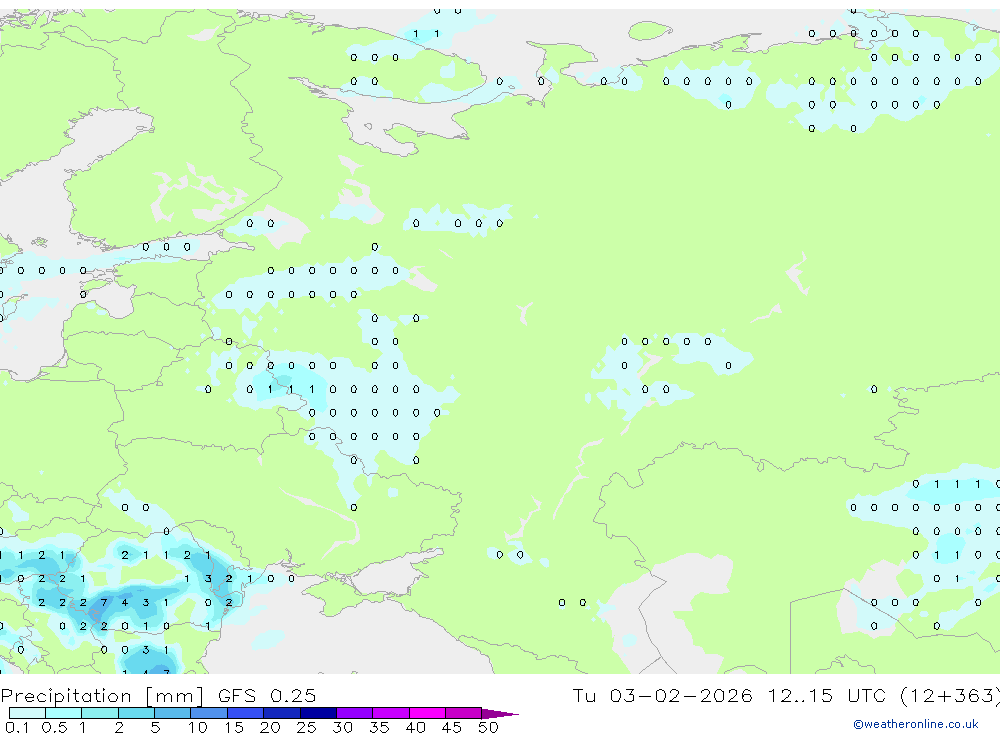
Task: Open the weatheronline.co.uk copyright link
Action: [916, 724]
